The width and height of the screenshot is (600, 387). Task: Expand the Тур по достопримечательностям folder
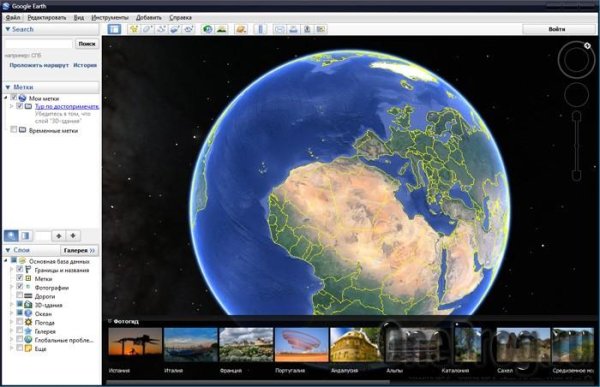pyautogui.click(x=11, y=106)
